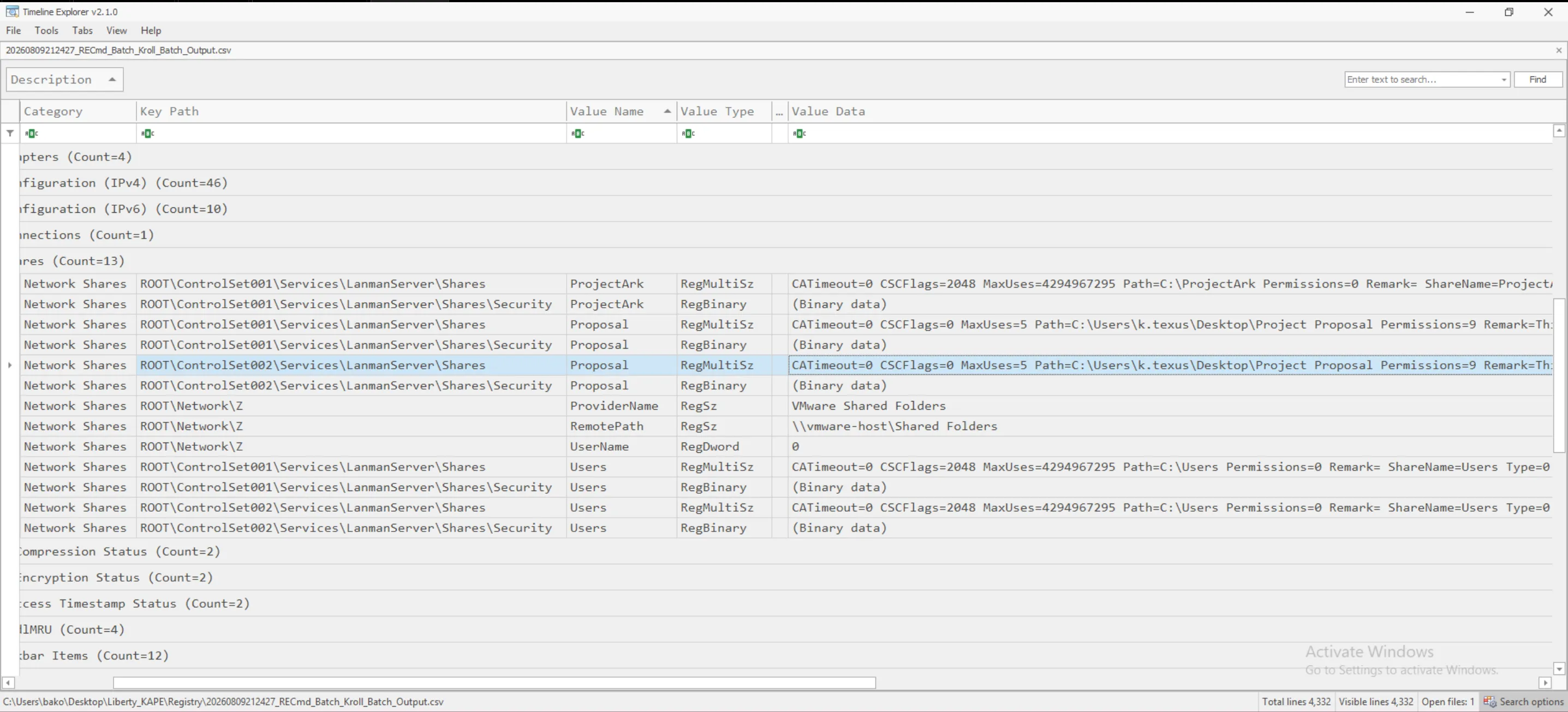The width and height of the screenshot is (1568, 712).
Task: Click the ProjectArk 'Path=C:\ProjectArk' value data cell
Action: 1171,284
